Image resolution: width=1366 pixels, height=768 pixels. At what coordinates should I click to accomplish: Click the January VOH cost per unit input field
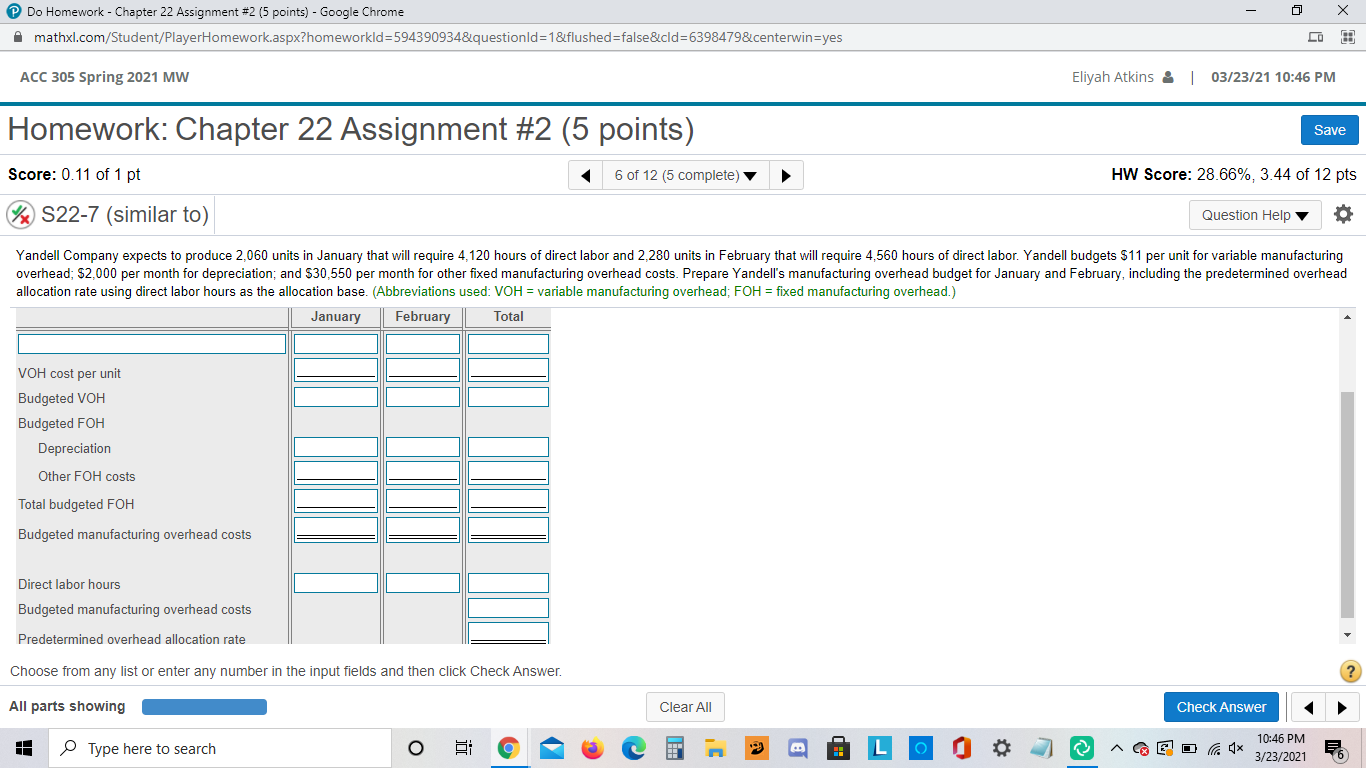coord(335,368)
